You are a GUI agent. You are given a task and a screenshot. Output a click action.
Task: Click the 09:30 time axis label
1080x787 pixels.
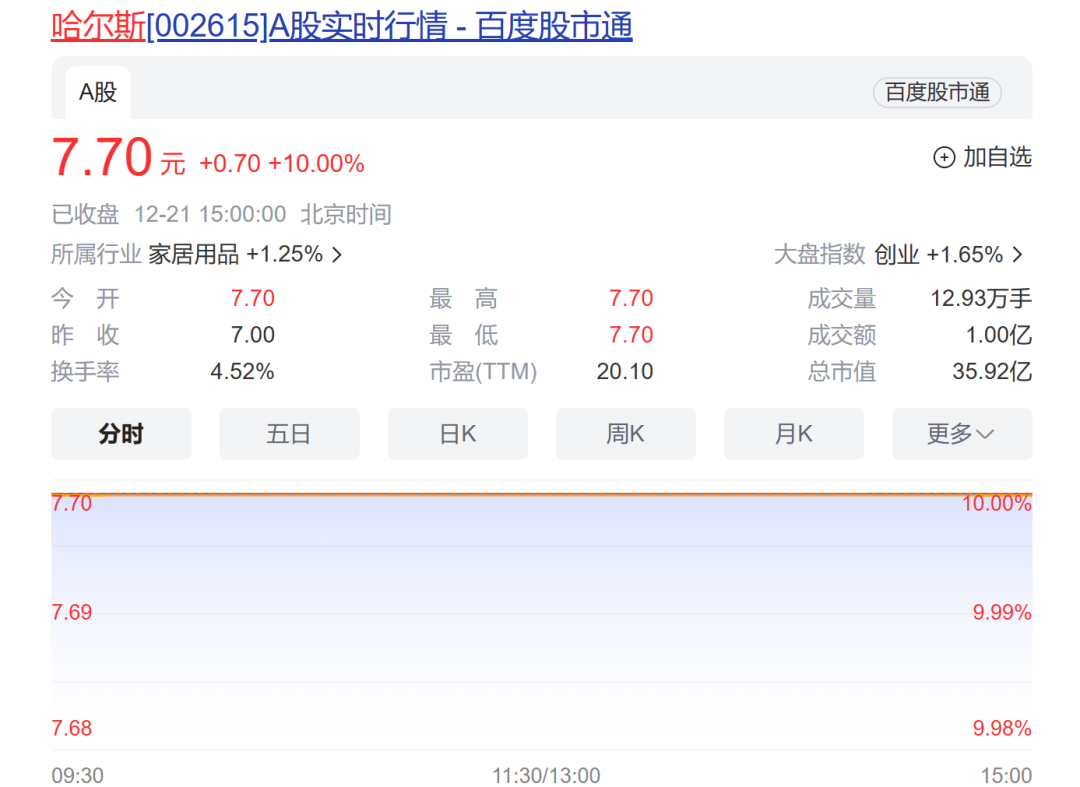[78, 776]
